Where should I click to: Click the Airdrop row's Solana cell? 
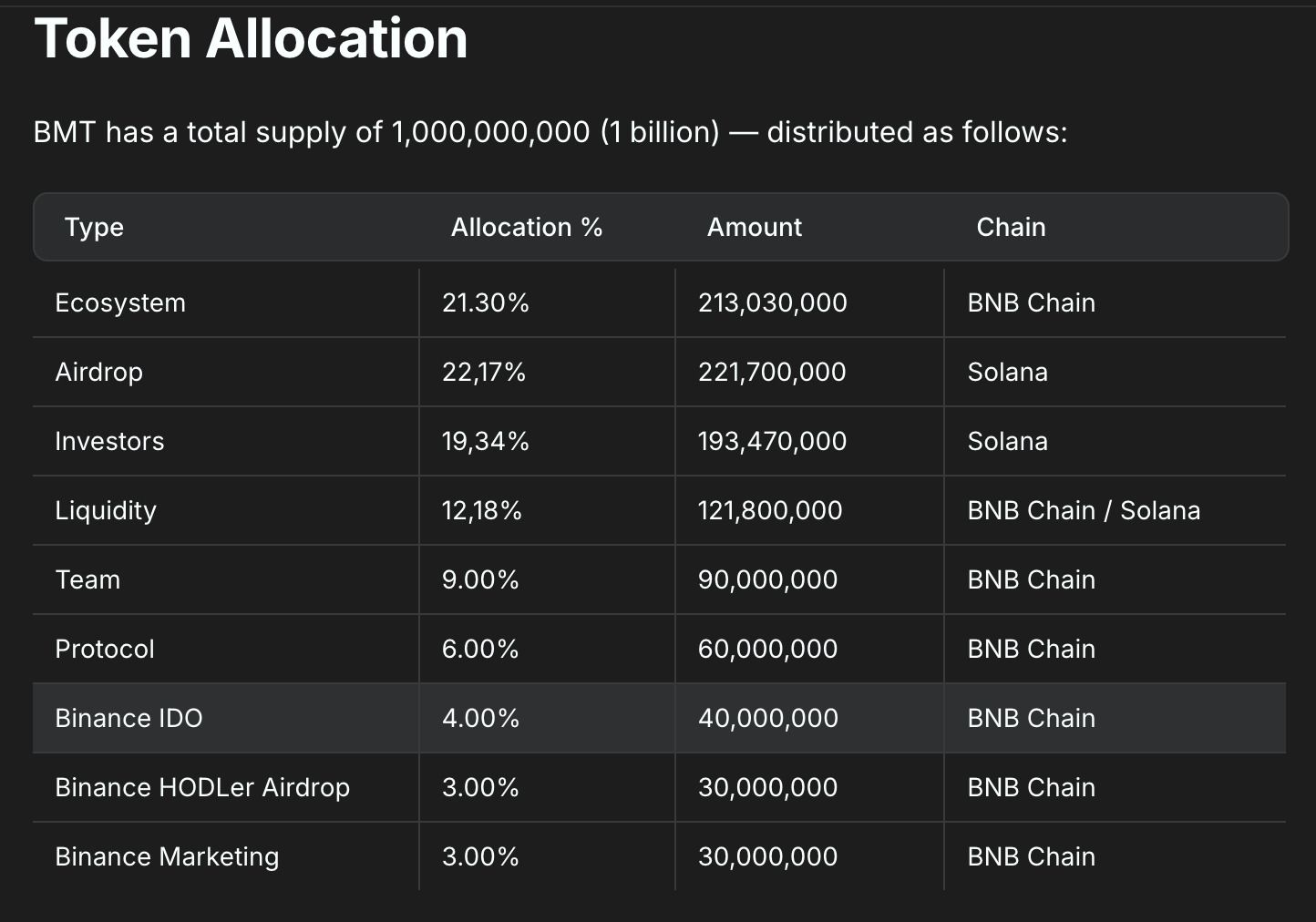point(1007,372)
